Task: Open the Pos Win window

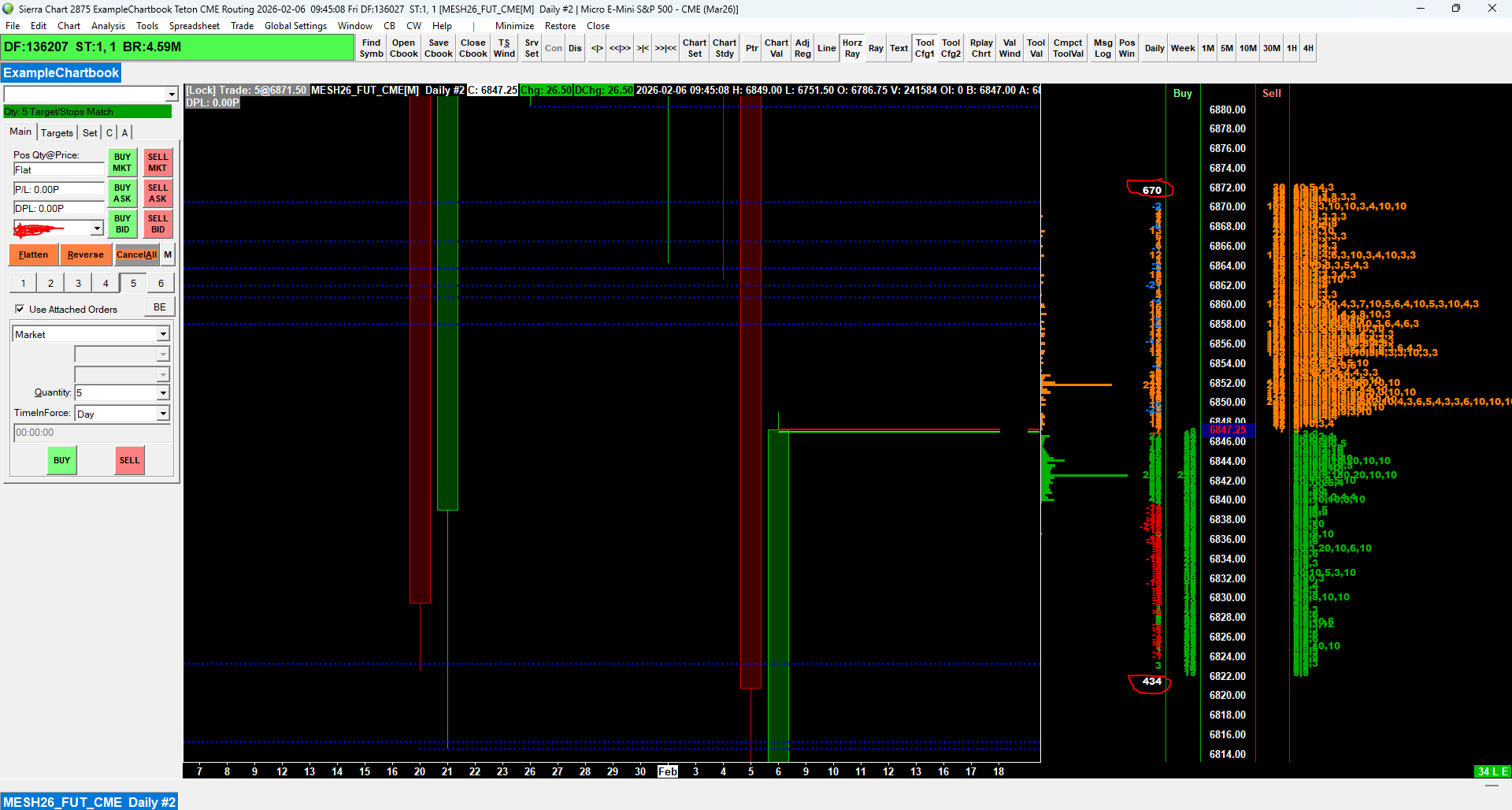Action: point(1127,48)
